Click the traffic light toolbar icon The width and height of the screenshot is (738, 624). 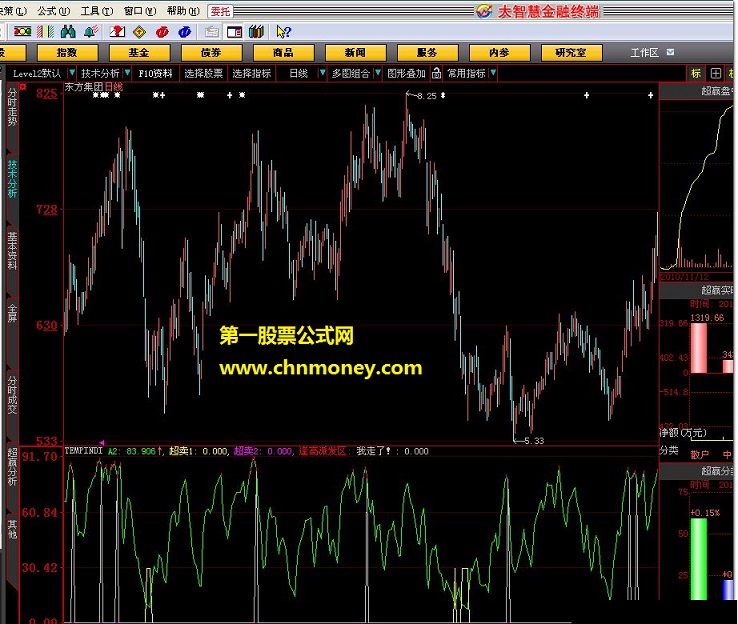(x=22, y=32)
